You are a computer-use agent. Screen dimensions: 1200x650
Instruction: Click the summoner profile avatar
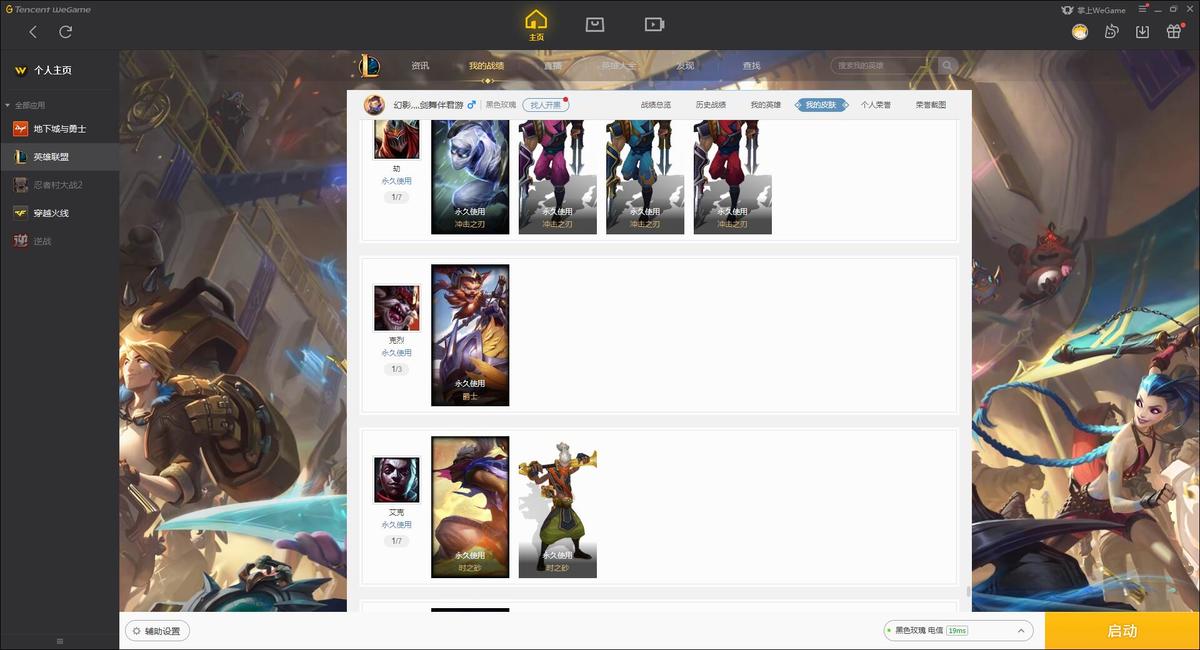coord(374,105)
